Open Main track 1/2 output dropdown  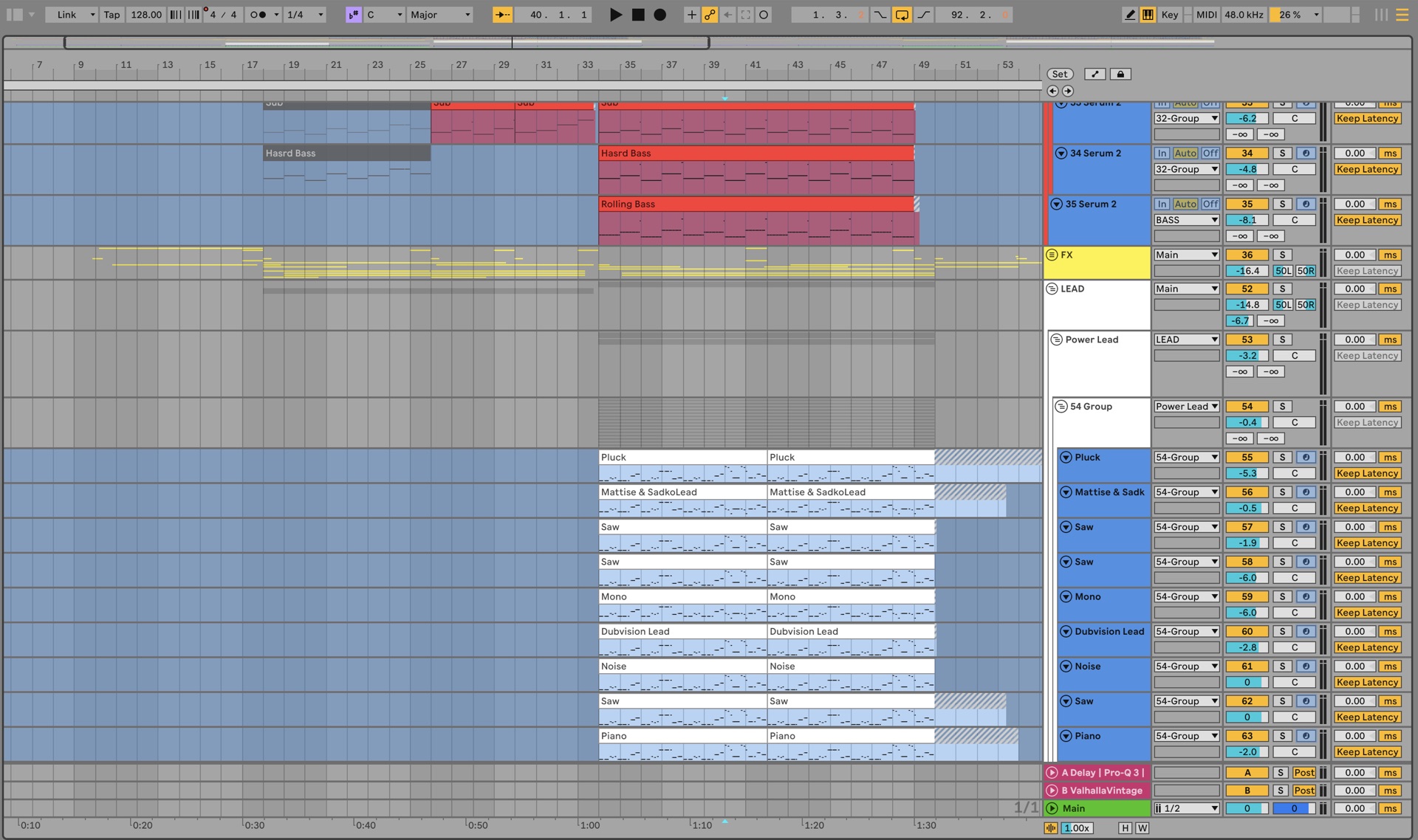click(1187, 808)
